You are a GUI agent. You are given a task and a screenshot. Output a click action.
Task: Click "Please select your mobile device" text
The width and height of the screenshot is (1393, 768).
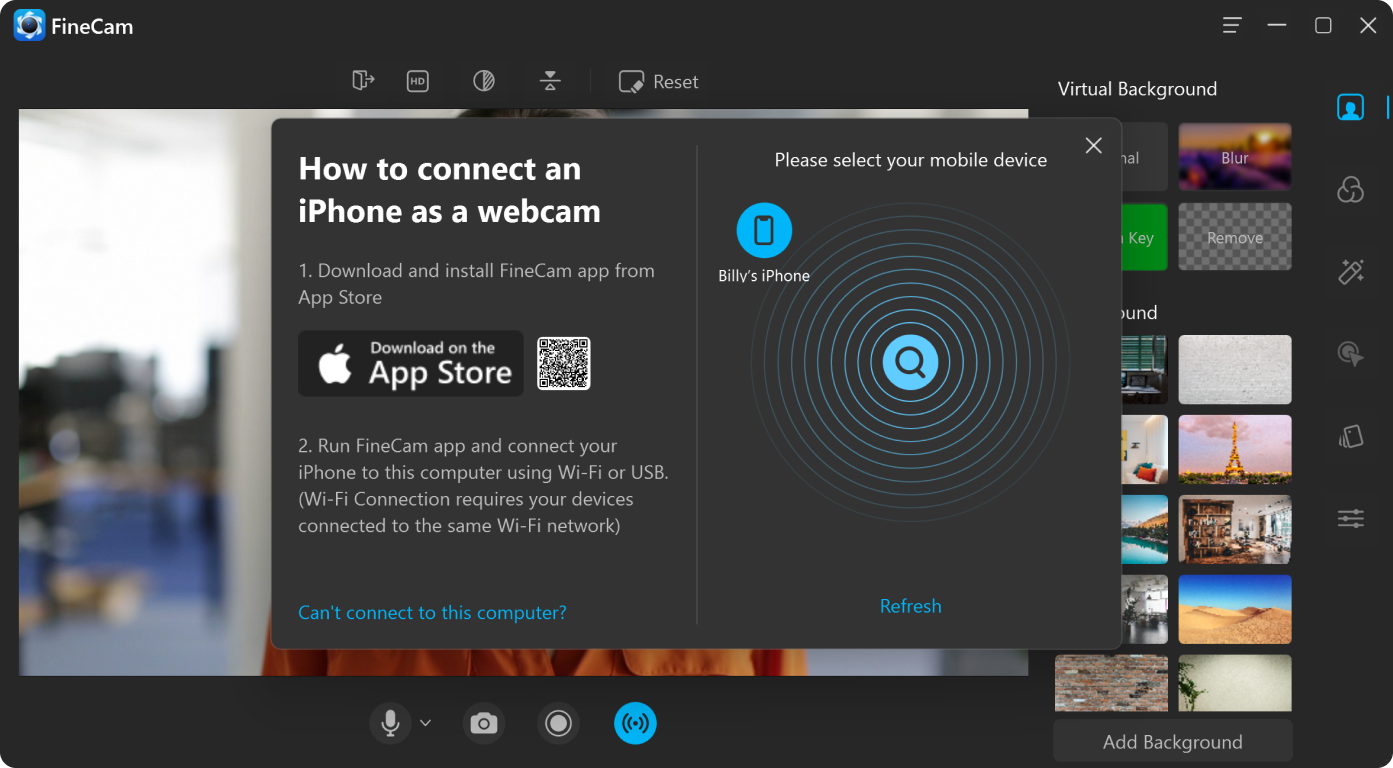[x=910, y=160]
